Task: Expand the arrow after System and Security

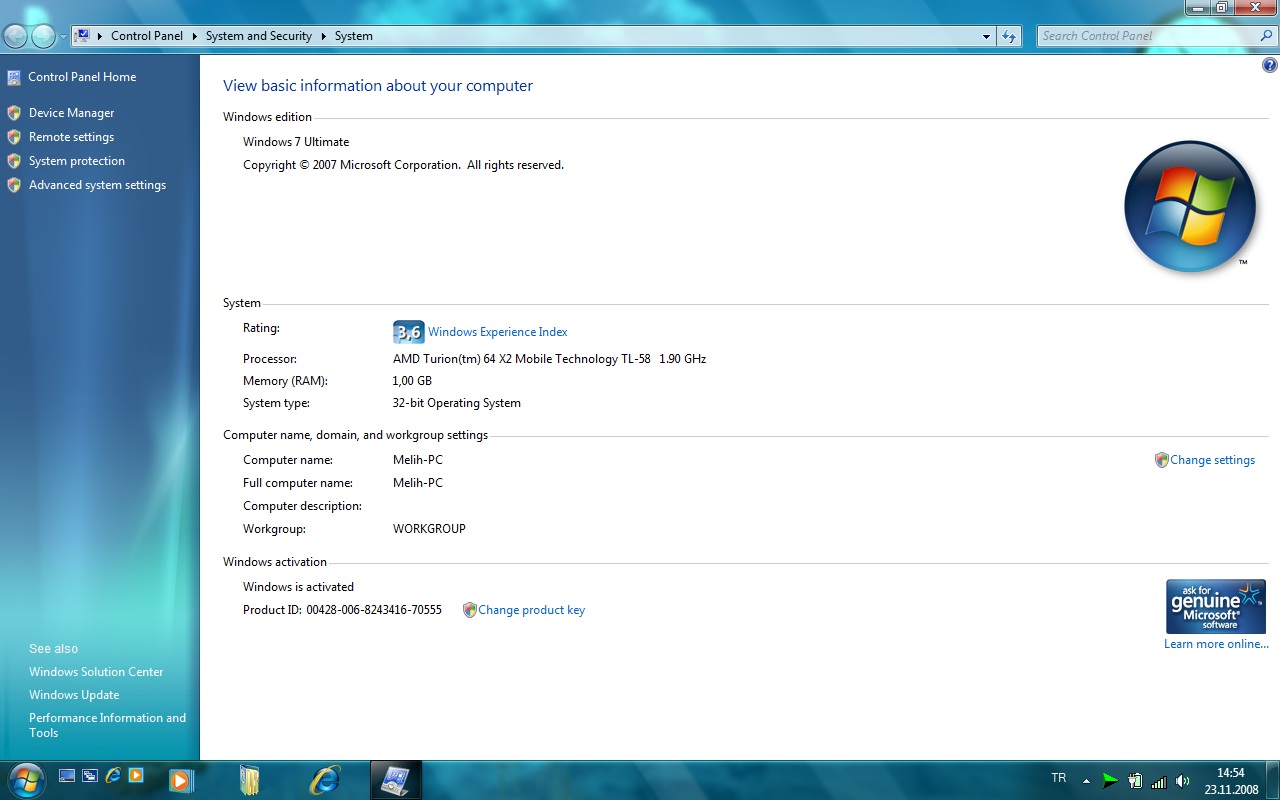Action: pos(324,36)
